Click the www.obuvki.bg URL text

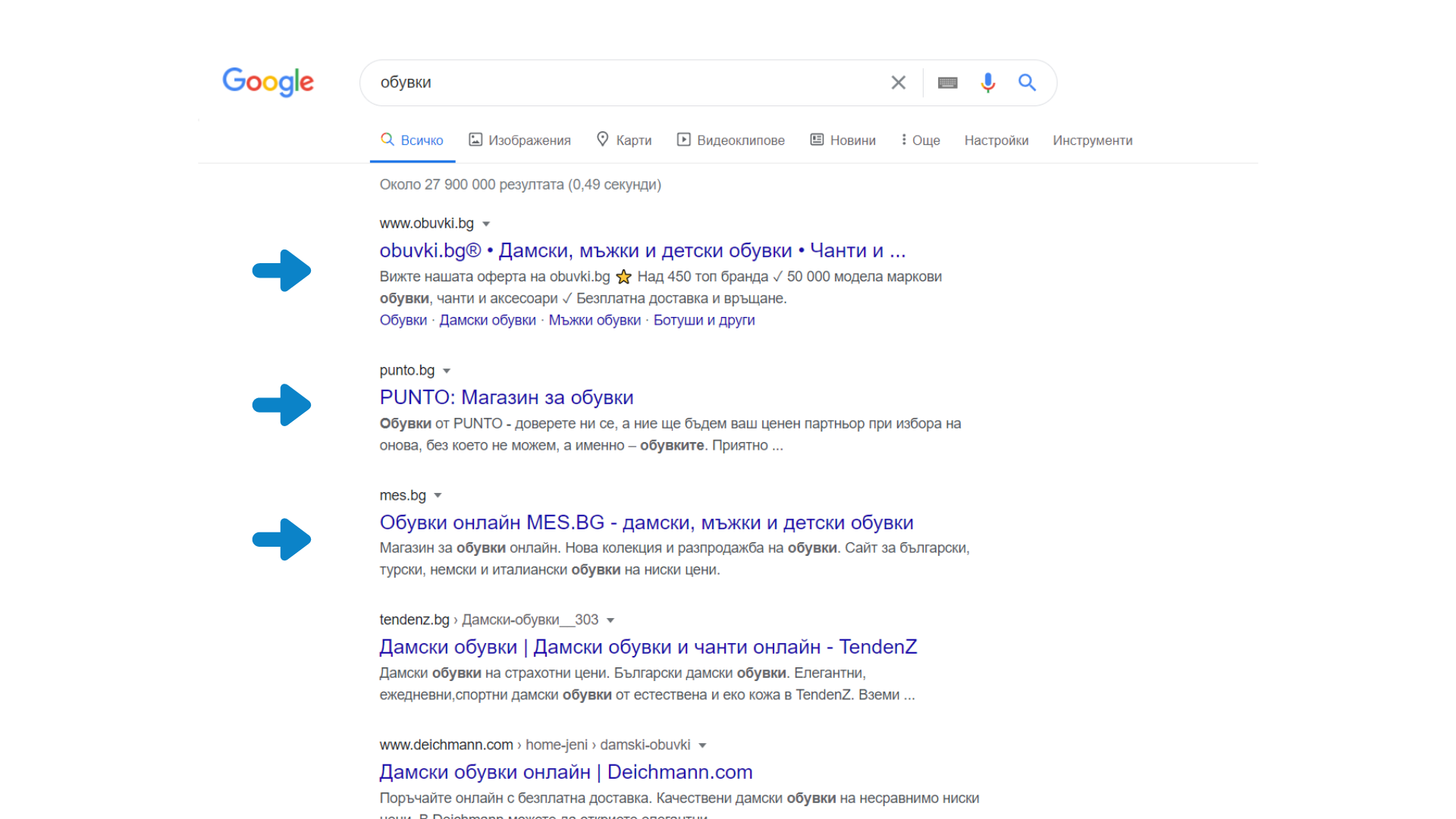click(x=426, y=223)
